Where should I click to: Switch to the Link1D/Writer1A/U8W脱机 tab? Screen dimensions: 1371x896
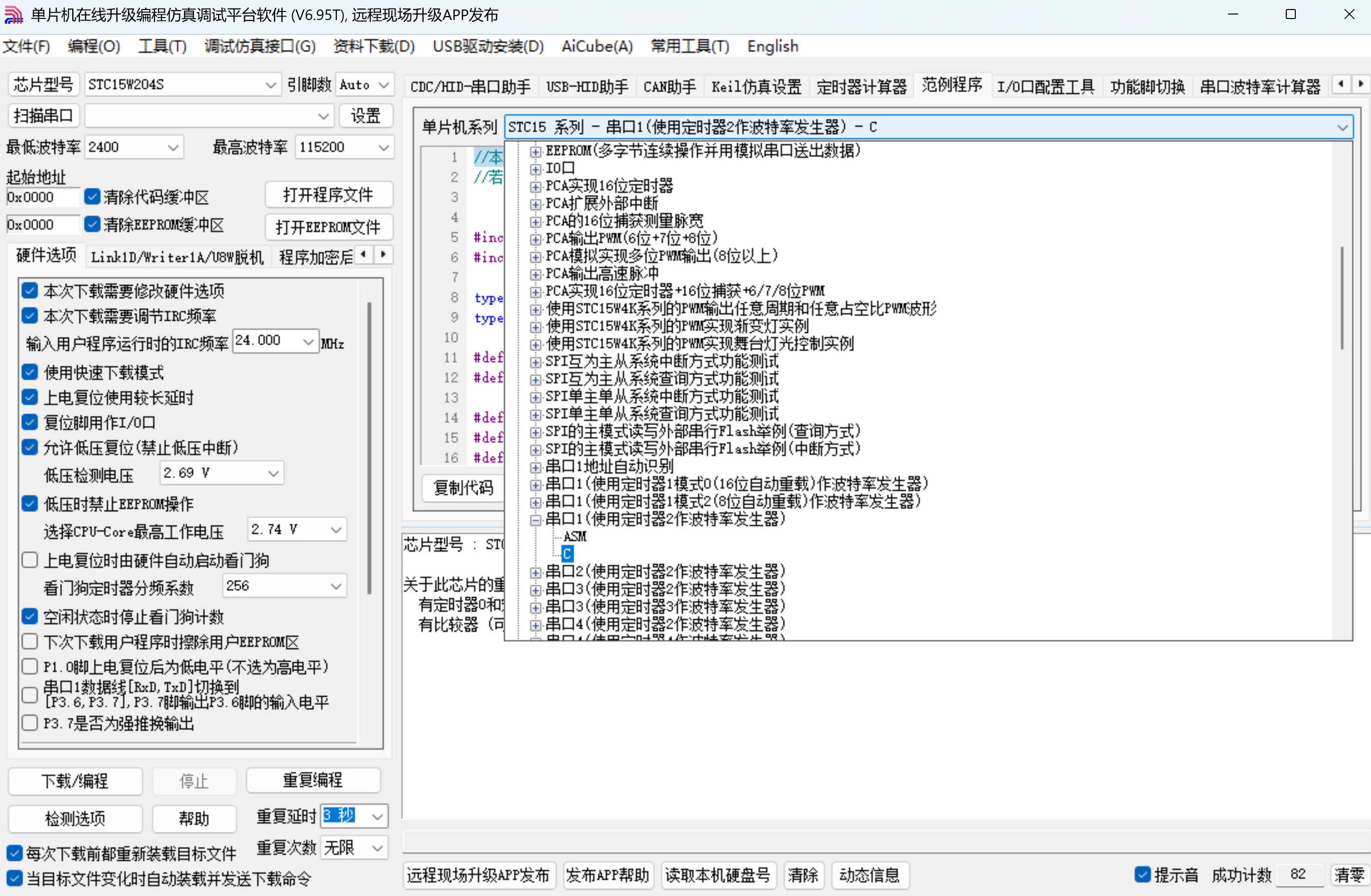177,257
